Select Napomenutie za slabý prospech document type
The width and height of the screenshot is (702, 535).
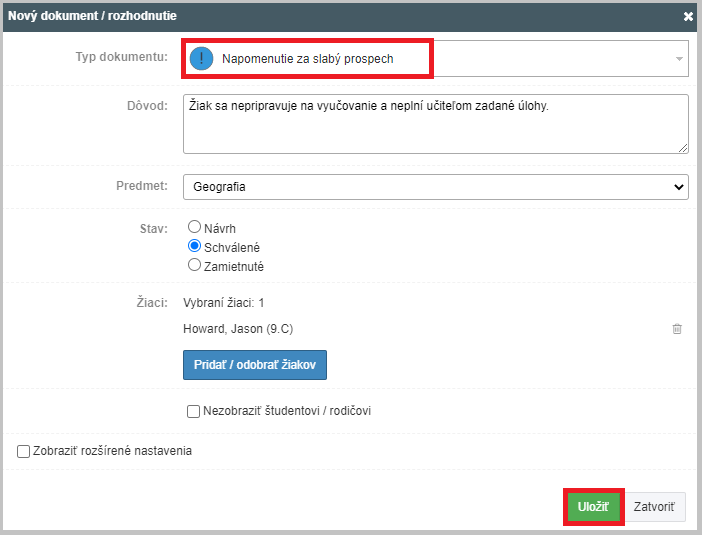308,59
